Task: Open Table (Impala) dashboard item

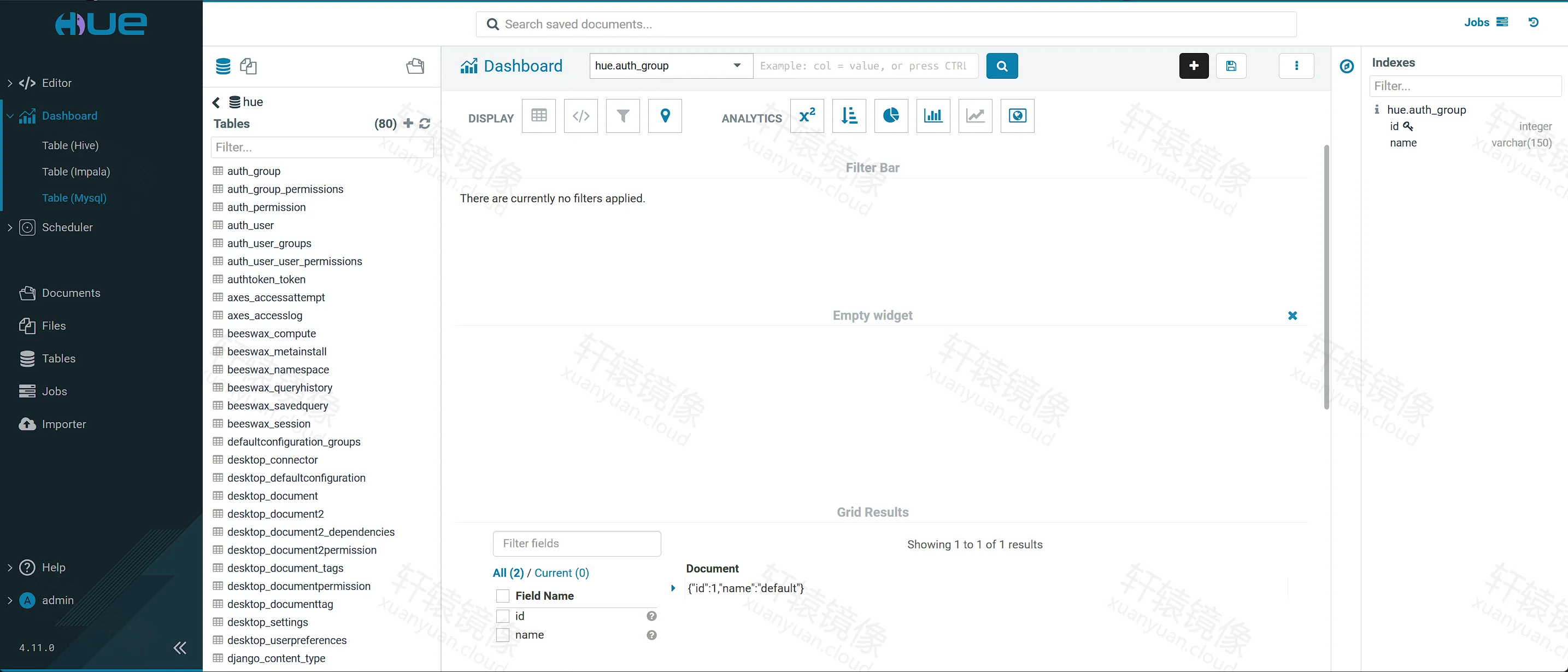Action: (76, 172)
